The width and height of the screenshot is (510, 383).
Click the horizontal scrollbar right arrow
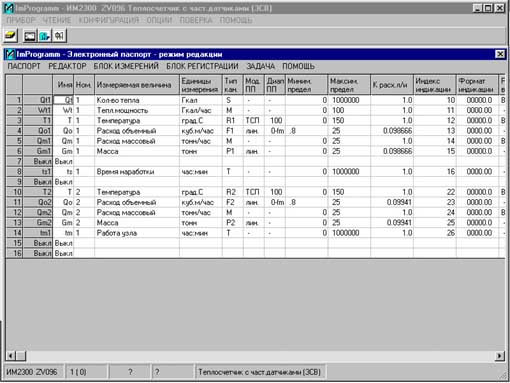tap(500, 356)
